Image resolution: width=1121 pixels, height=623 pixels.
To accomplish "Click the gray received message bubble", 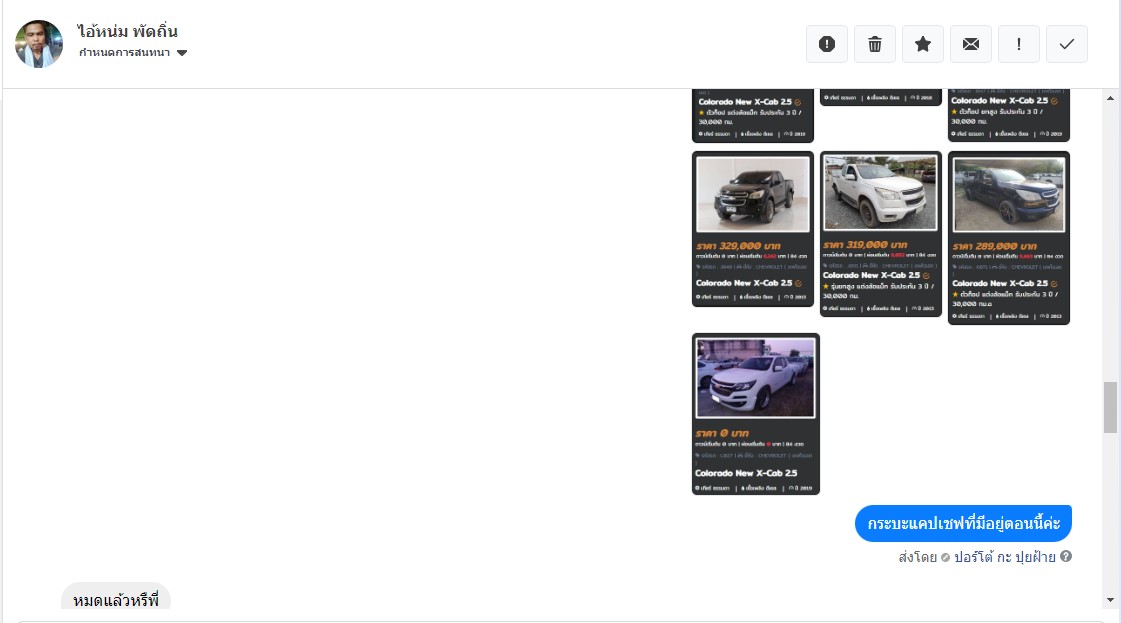I will click(116, 597).
